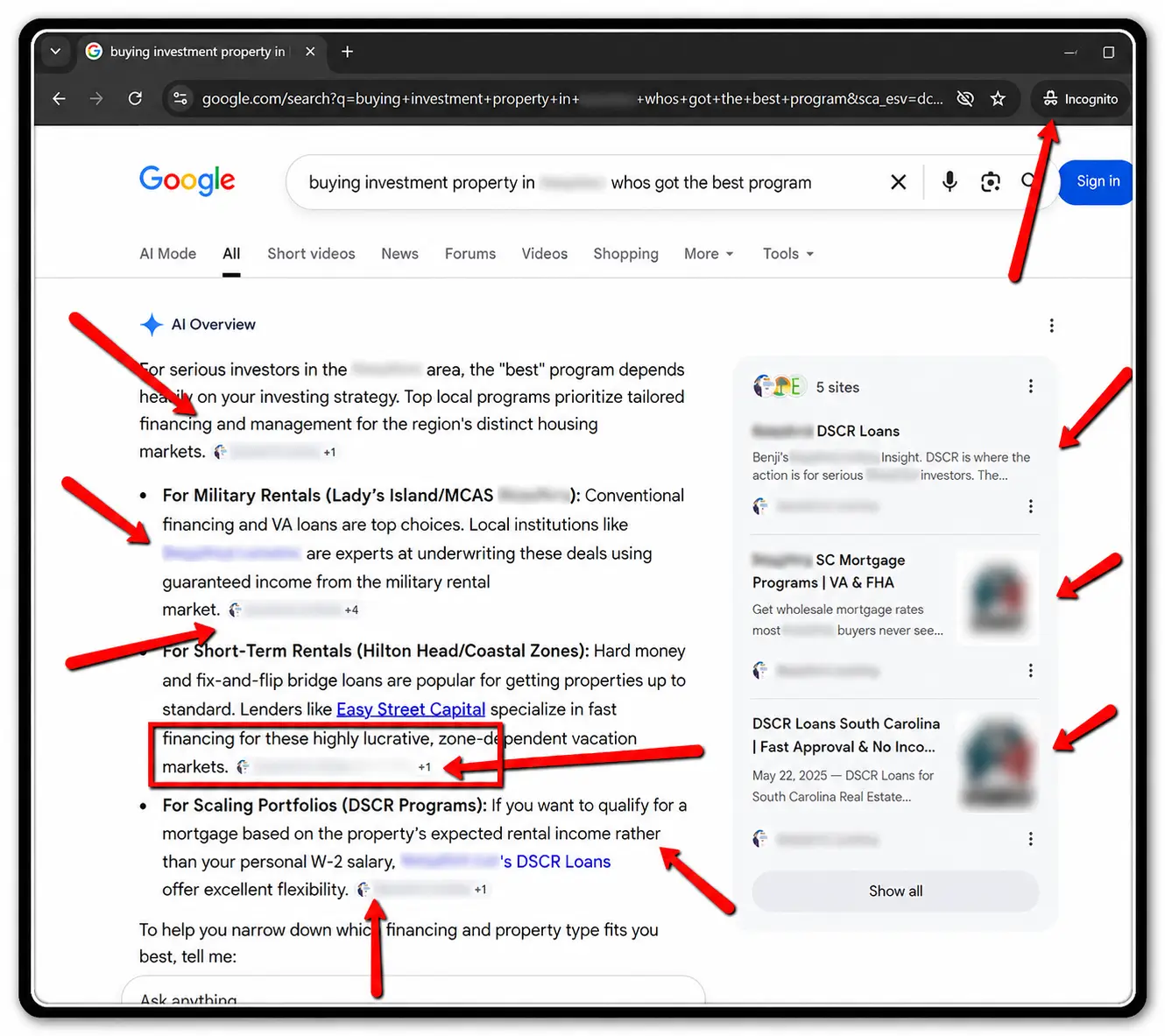Screen dimensions: 1165x1036
Task: Click the +4 source chip after 'military rental market.'
Action: (x=294, y=610)
